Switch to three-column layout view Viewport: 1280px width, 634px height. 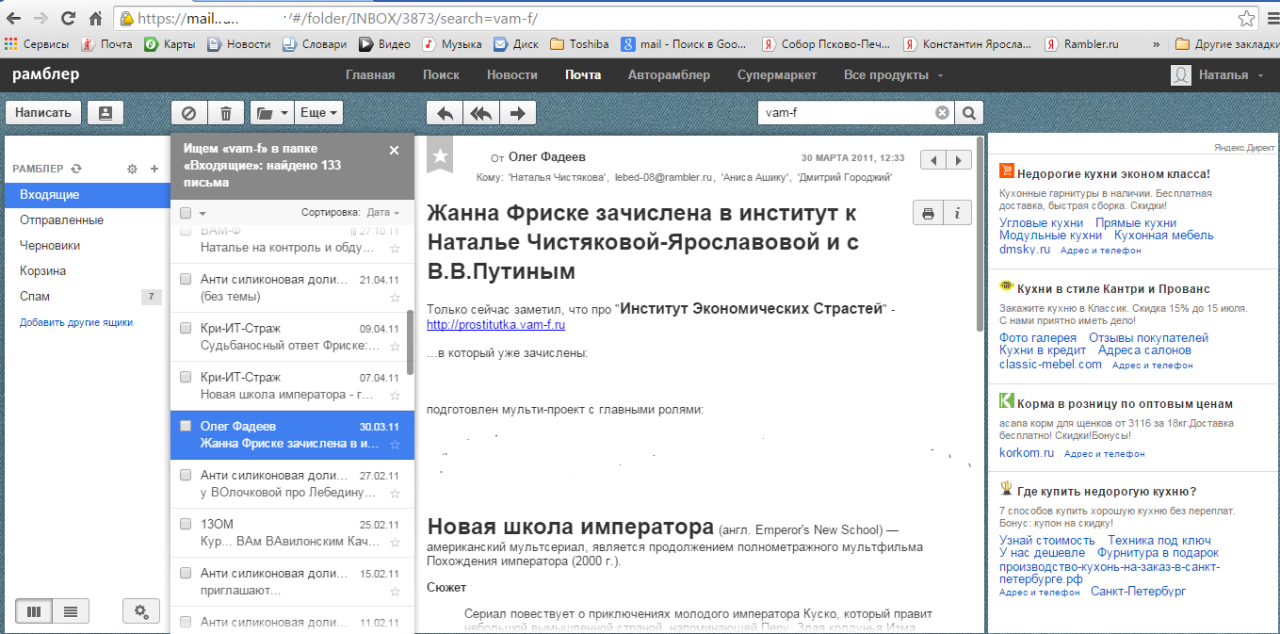(x=33, y=610)
